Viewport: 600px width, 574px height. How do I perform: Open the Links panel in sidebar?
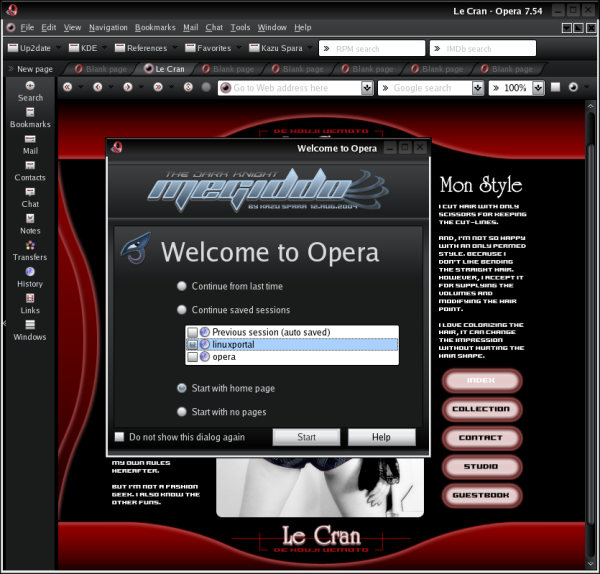[30, 304]
